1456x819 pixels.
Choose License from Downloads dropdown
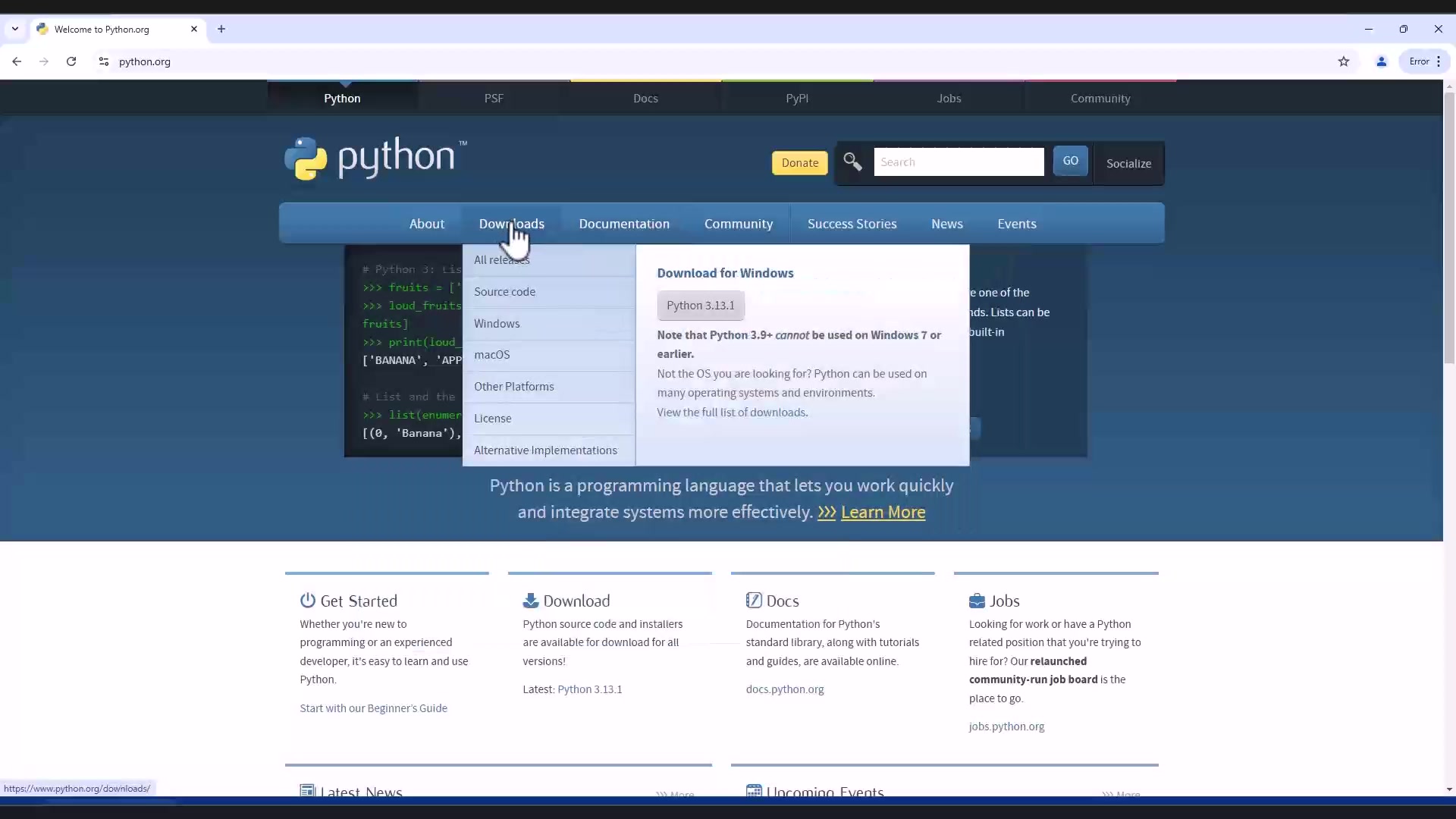(x=549, y=419)
